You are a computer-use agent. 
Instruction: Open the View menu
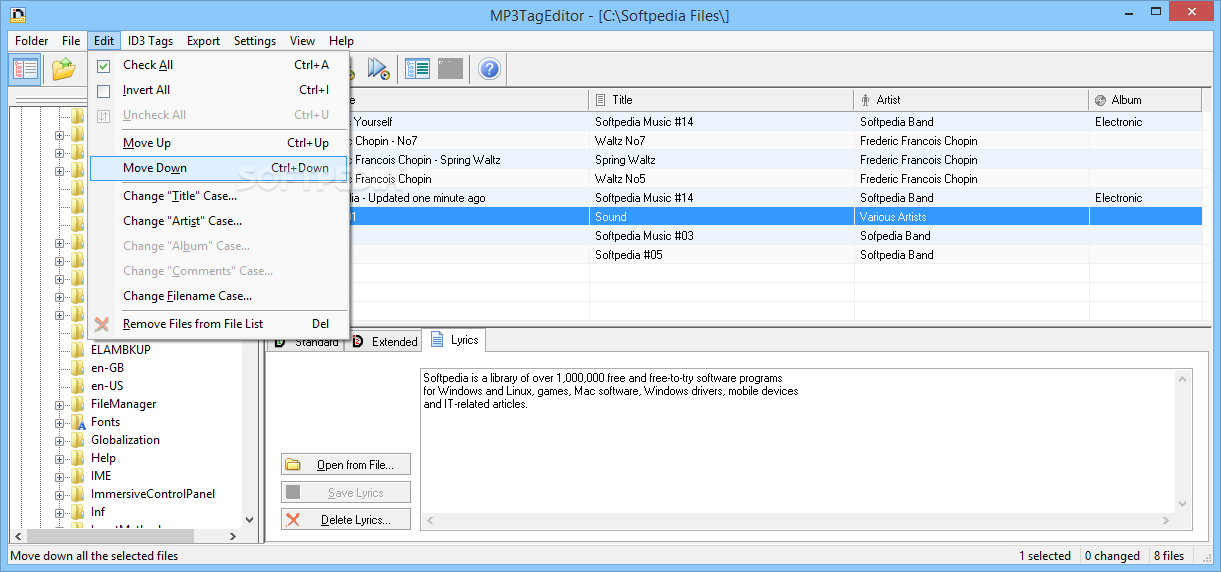[x=302, y=41]
